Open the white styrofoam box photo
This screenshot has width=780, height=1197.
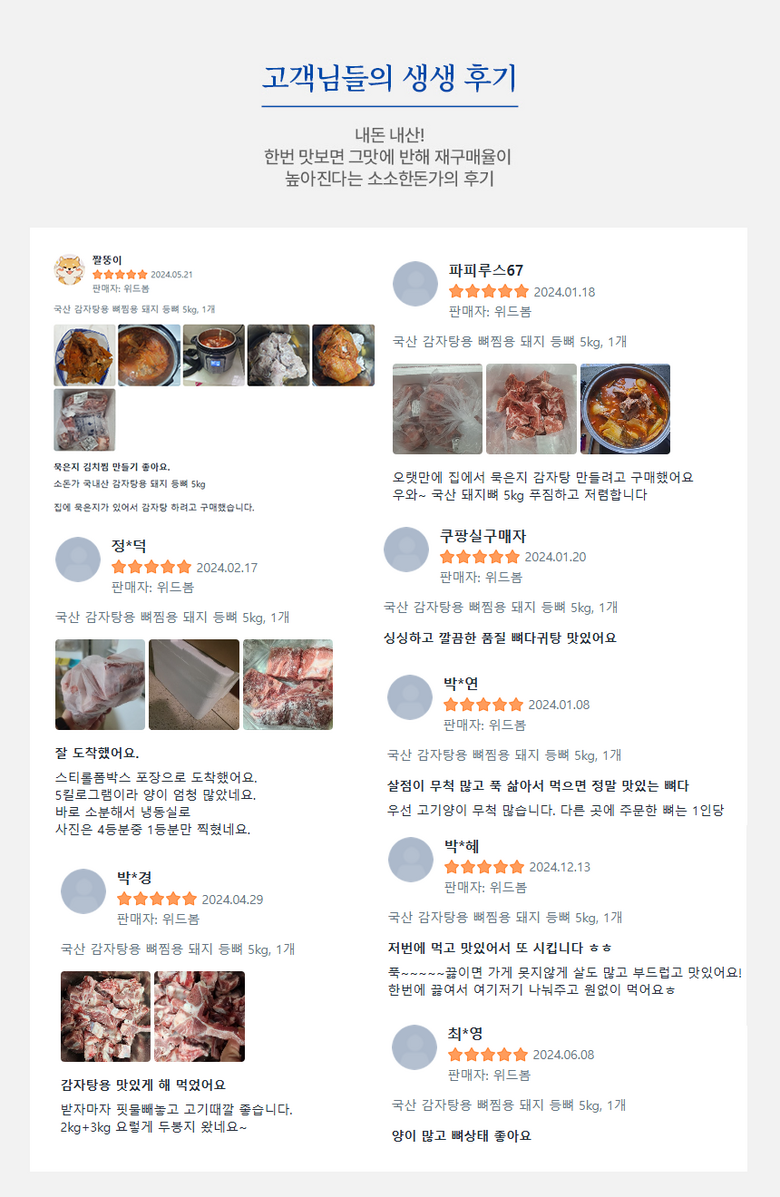[194, 685]
